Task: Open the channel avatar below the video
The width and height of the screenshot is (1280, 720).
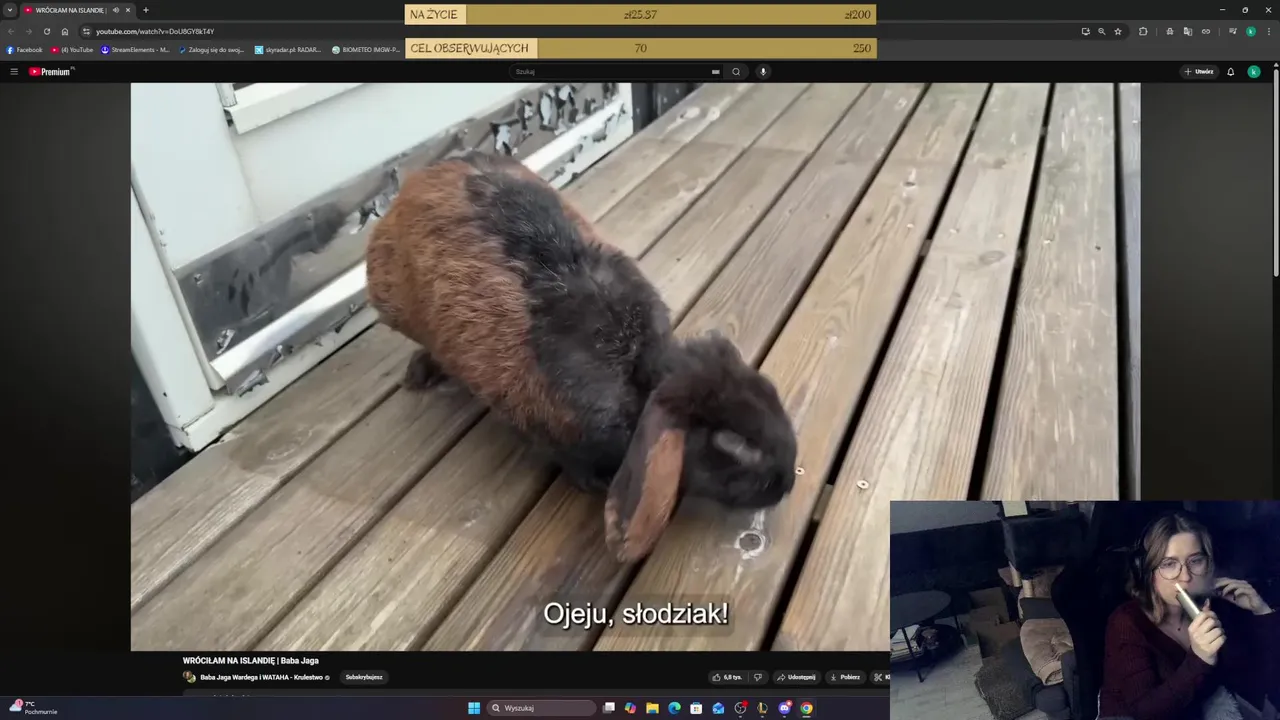Action: [189, 677]
